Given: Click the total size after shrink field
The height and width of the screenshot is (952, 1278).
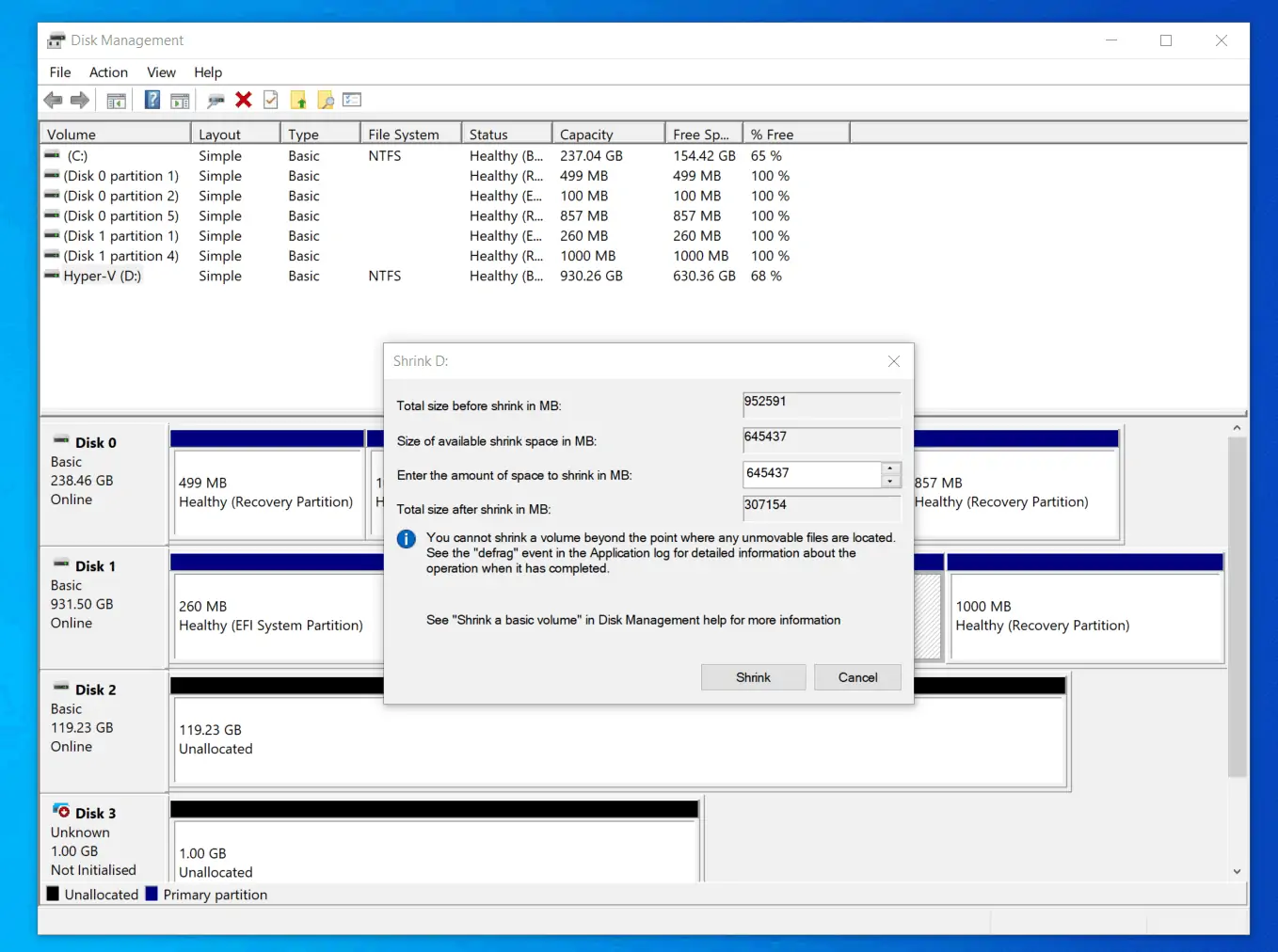Looking at the screenshot, I should coord(822,508).
